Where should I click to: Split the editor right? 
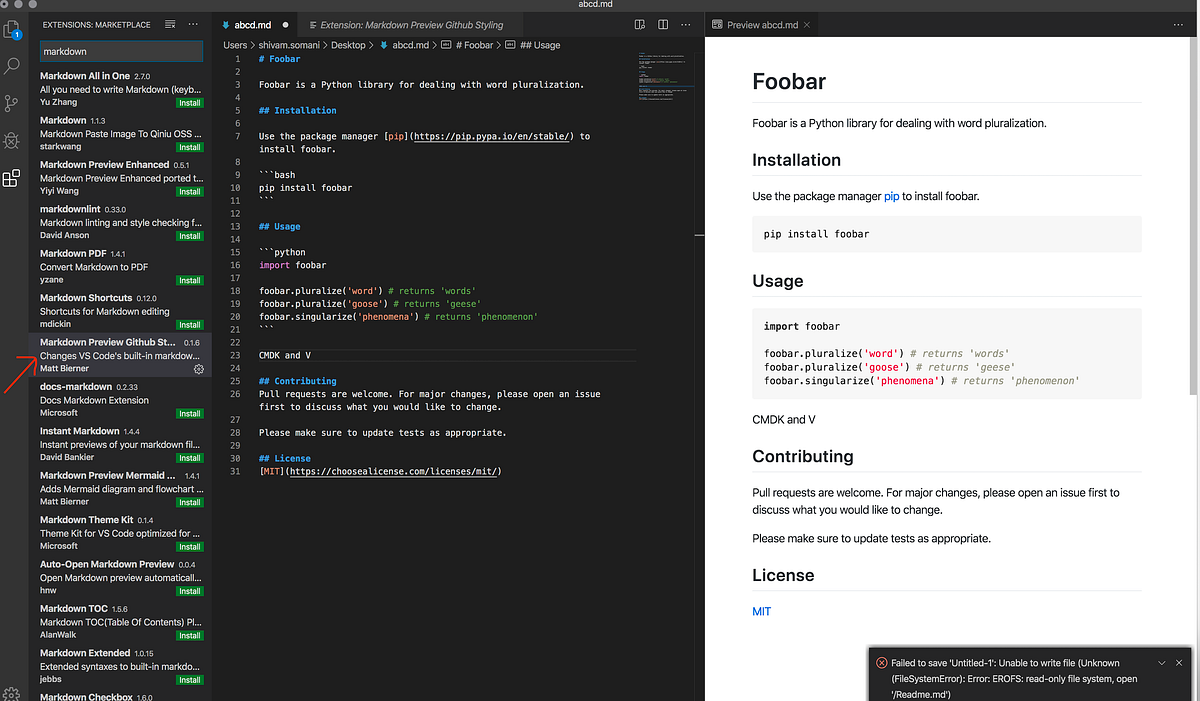coord(665,24)
